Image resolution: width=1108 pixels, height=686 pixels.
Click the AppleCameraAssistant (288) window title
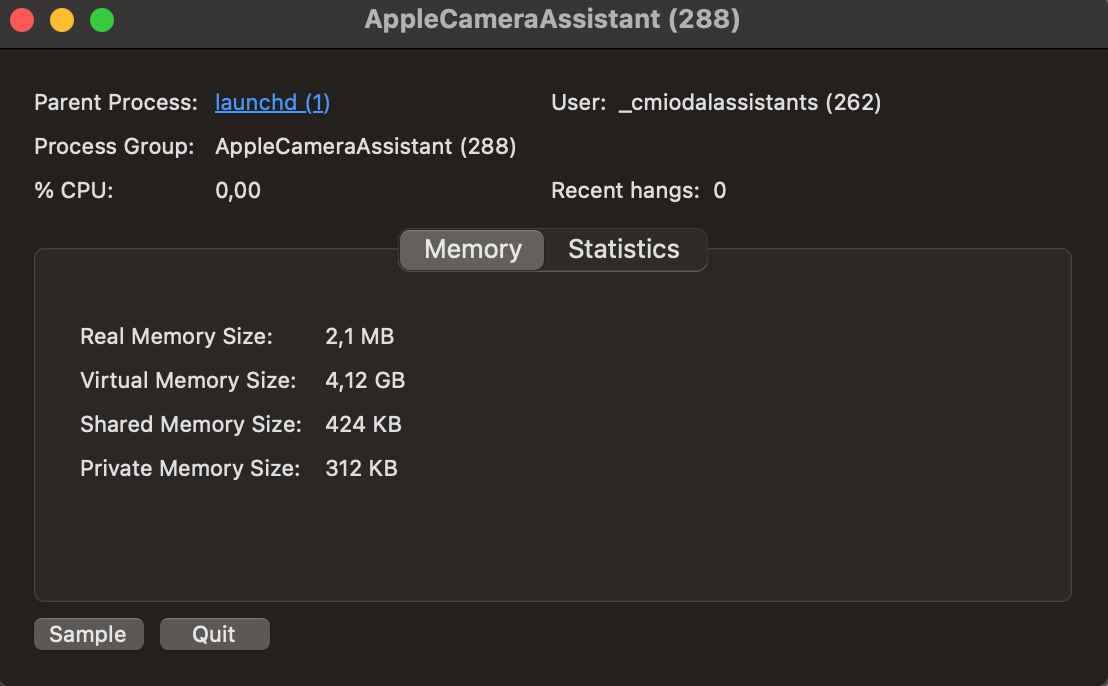[552, 20]
